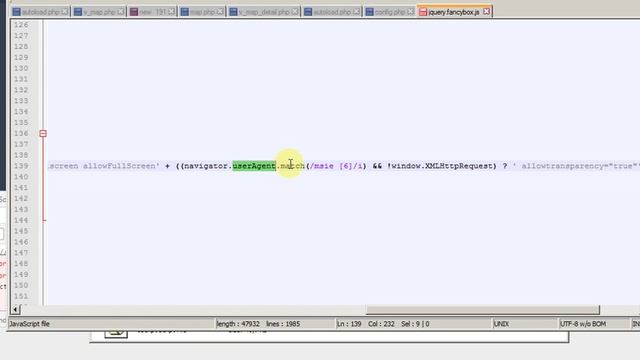Open the new 191 tab

[x=152, y=12]
